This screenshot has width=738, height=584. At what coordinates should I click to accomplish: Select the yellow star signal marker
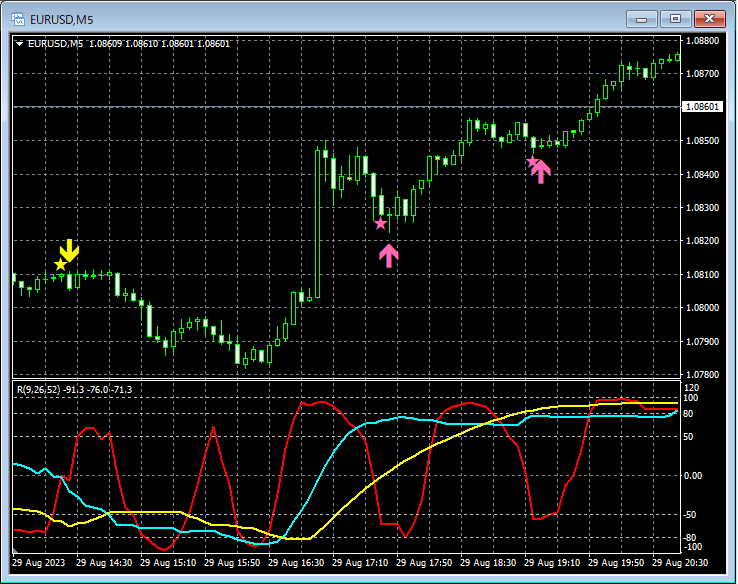(x=60, y=265)
